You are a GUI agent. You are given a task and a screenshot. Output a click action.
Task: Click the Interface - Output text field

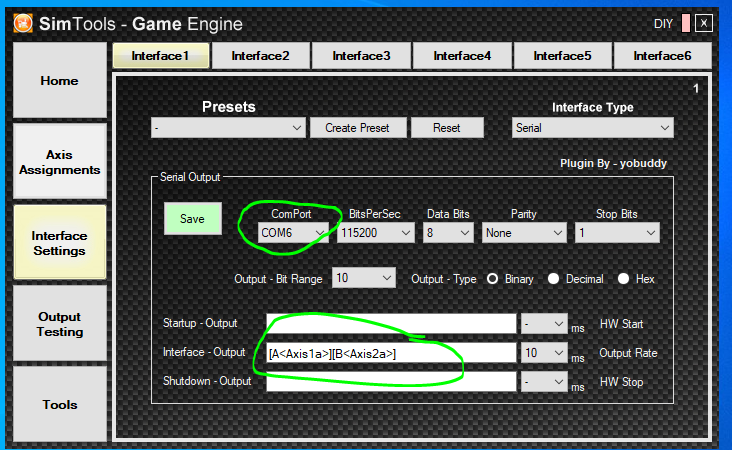(391, 353)
